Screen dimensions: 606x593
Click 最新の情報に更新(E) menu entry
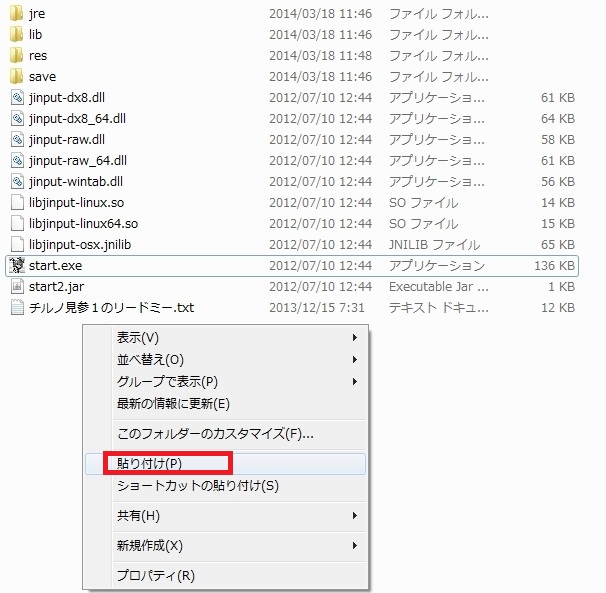point(173,404)
